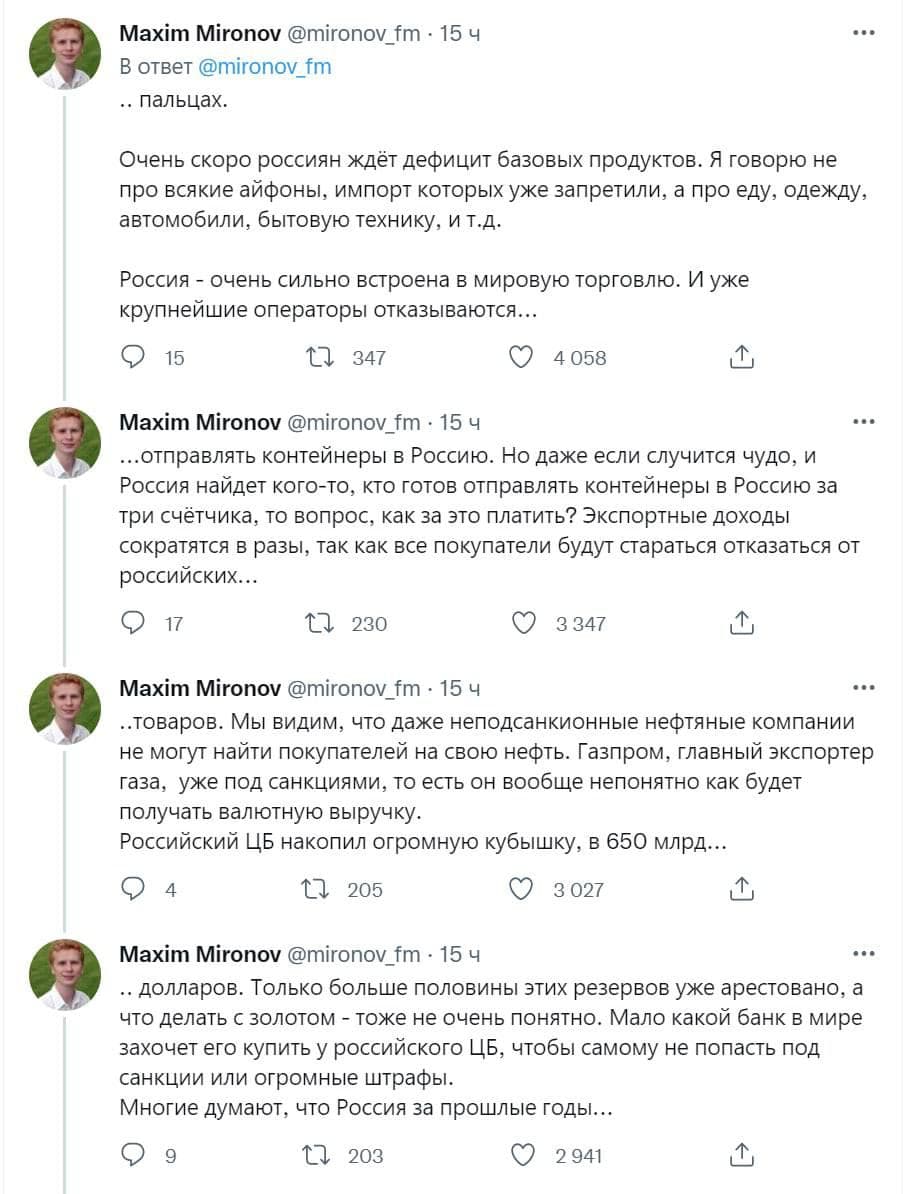This screenshot has height=1194, width=919.
Task: Like the tweet with 4 058 likes
Action: click(521, 357)
